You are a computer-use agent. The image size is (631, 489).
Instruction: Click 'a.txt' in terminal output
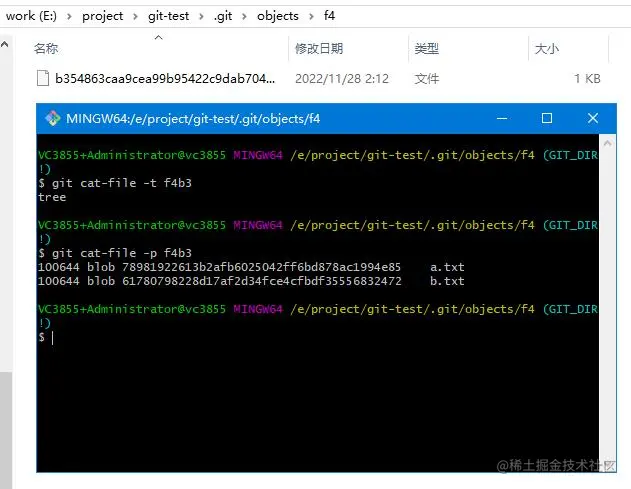tap(447, 267)
